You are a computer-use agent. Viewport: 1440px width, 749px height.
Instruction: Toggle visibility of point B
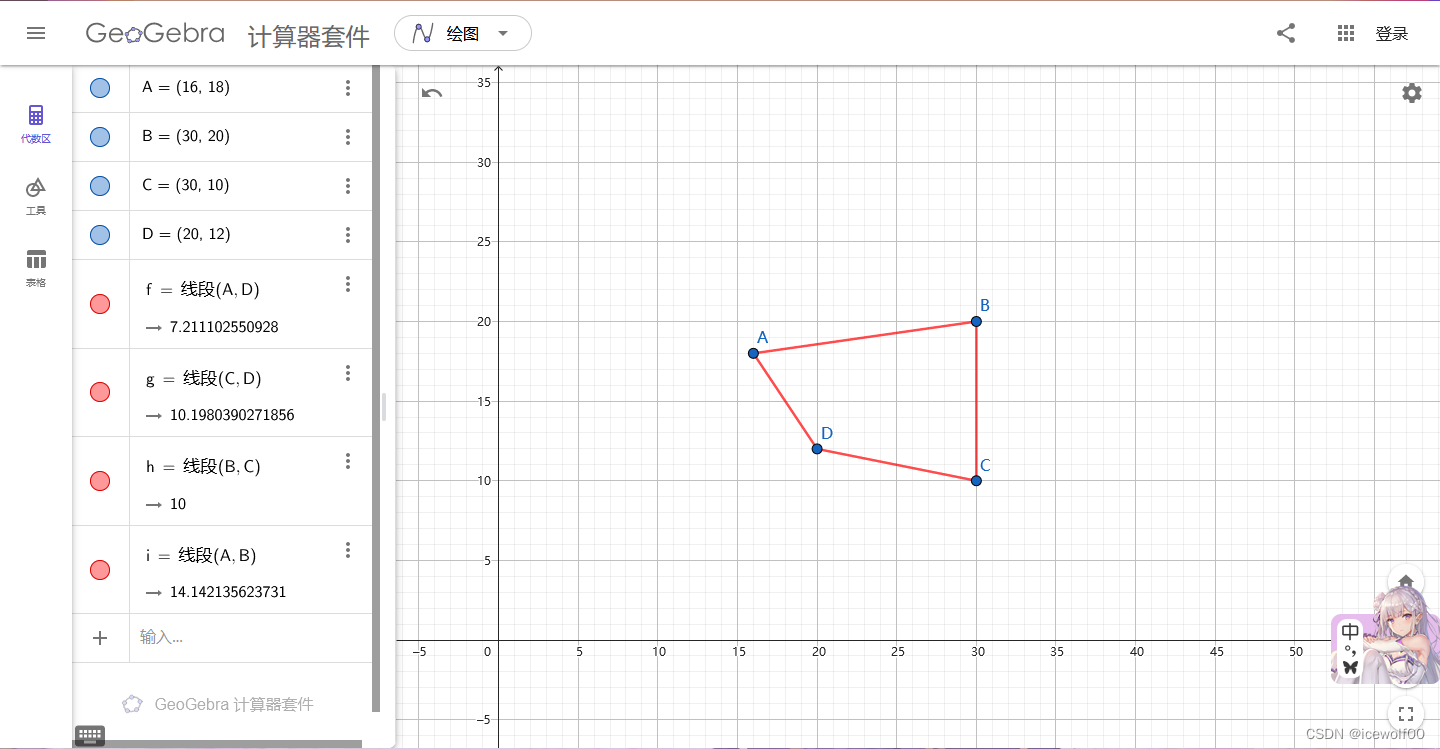[x=100, y=137]
